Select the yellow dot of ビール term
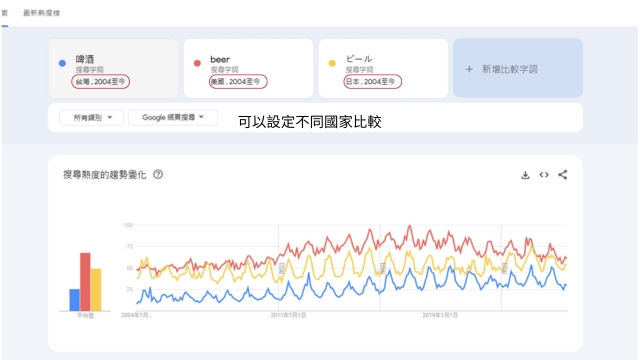The height and width of the screenshot is (360, 640). [x=332, y=63]
